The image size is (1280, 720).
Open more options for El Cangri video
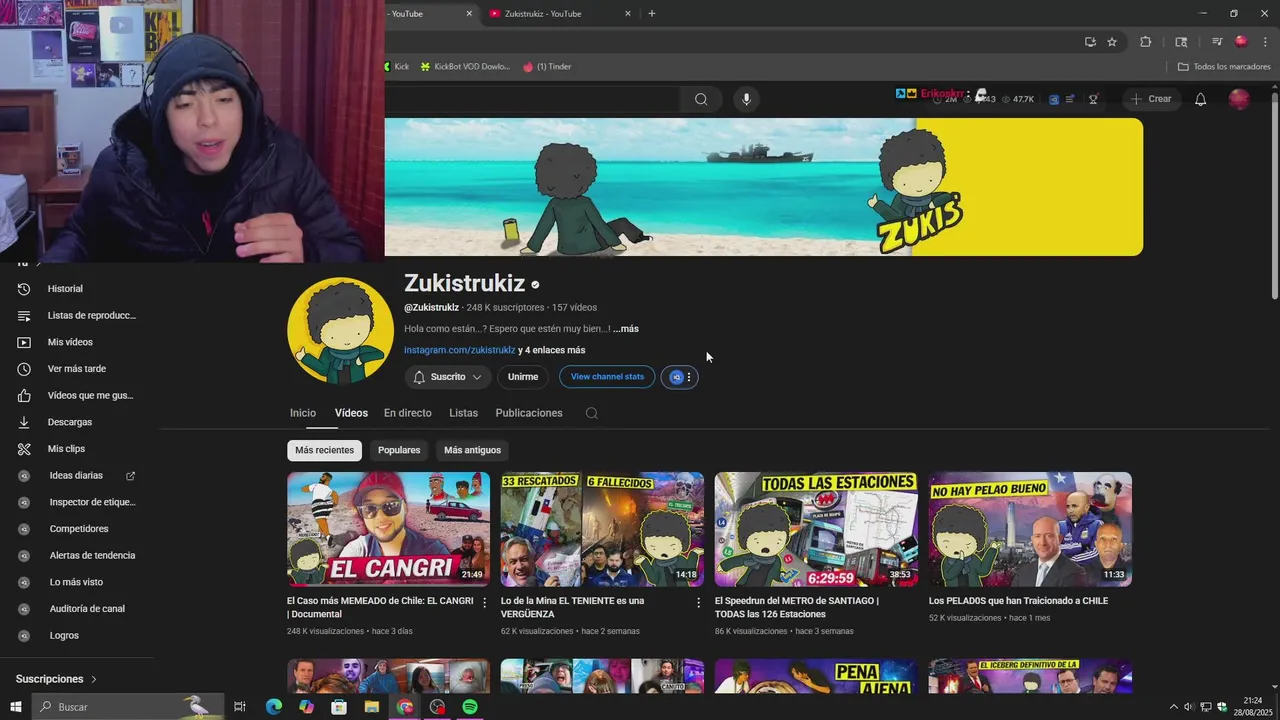[x=485, y=603]
